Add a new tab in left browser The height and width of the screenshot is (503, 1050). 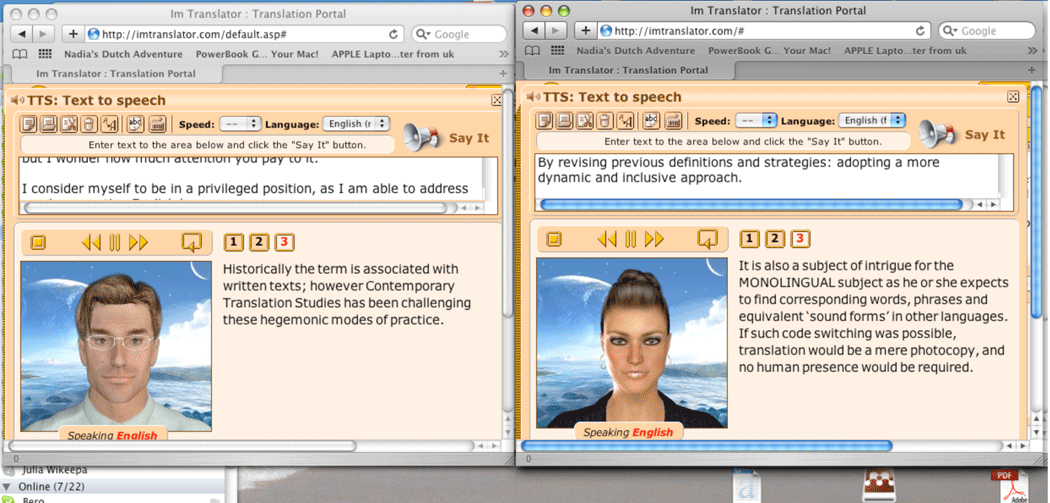pyautogui.click(x=503, y=74)
